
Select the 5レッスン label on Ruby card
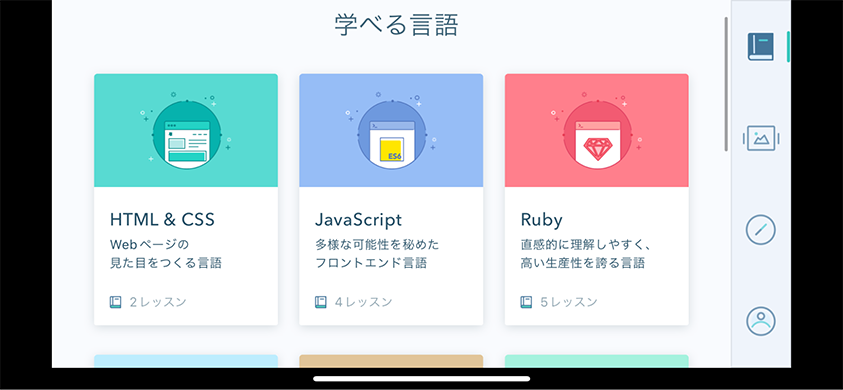(569, 302)
